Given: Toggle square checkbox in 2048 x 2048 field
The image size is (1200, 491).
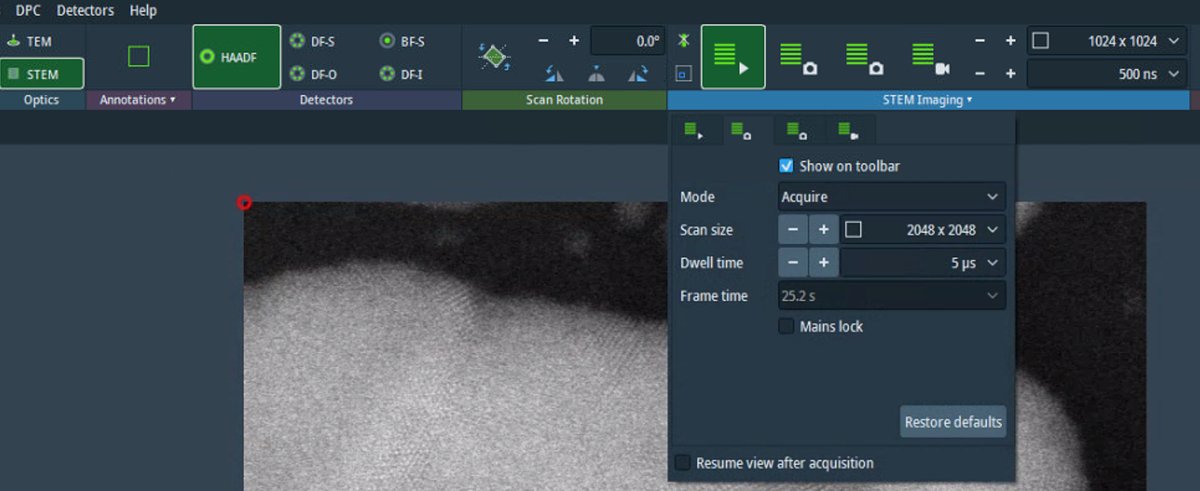Looking at the screenshot, I should 853,230.
